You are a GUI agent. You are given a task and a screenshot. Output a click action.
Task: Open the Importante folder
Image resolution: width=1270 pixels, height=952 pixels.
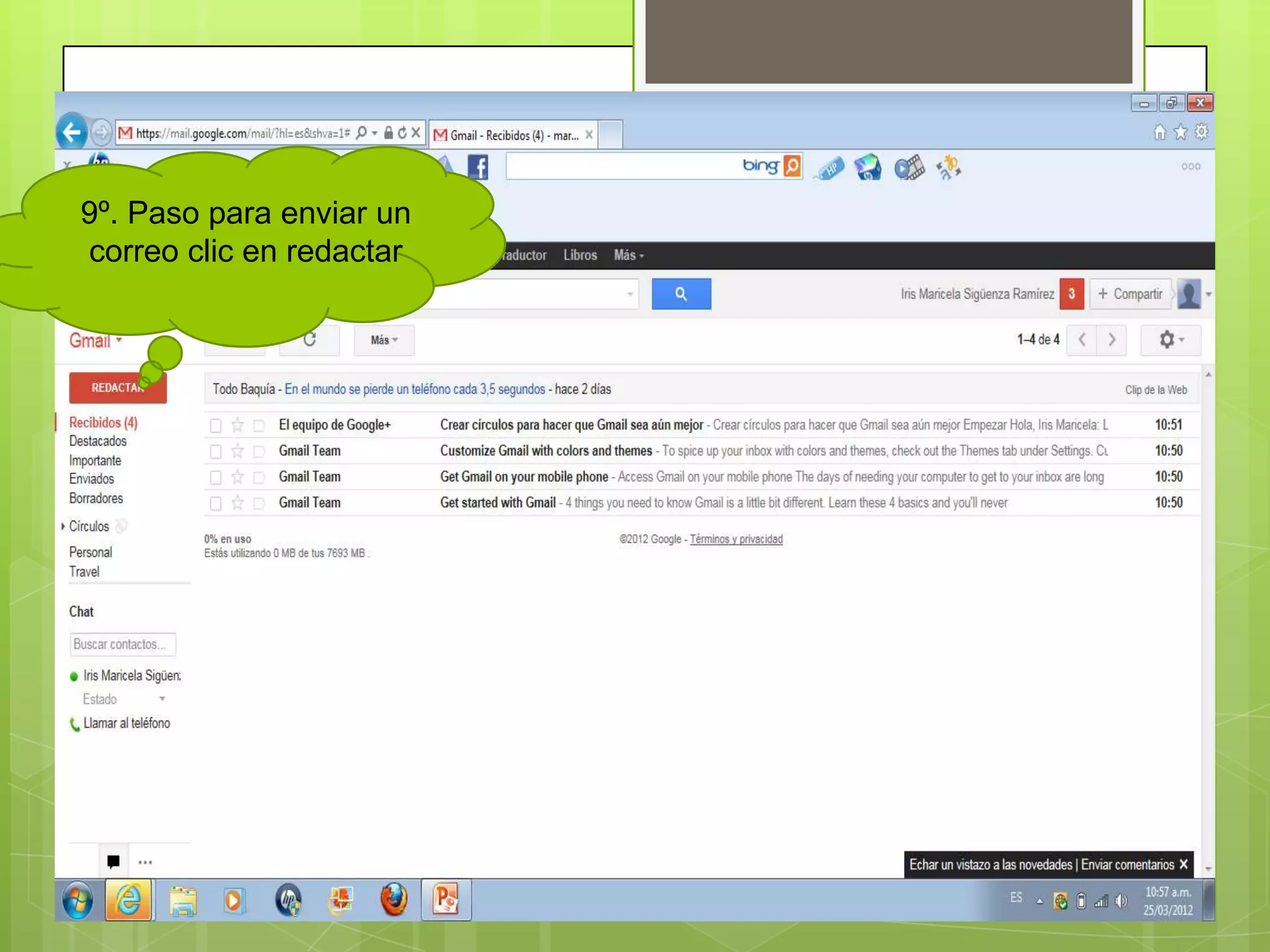tap(95, 461)
